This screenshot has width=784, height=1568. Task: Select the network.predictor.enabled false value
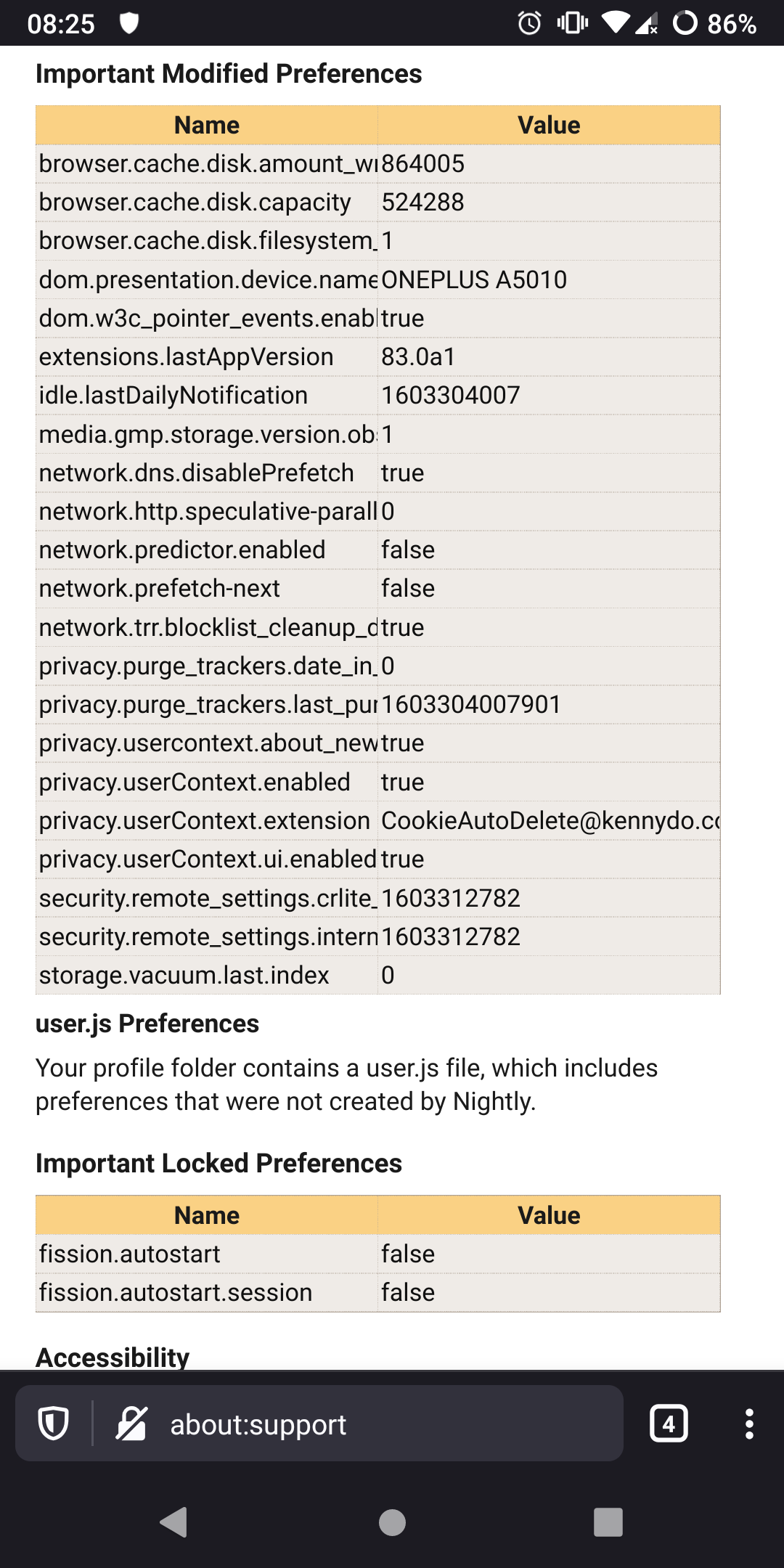(407, 550)
